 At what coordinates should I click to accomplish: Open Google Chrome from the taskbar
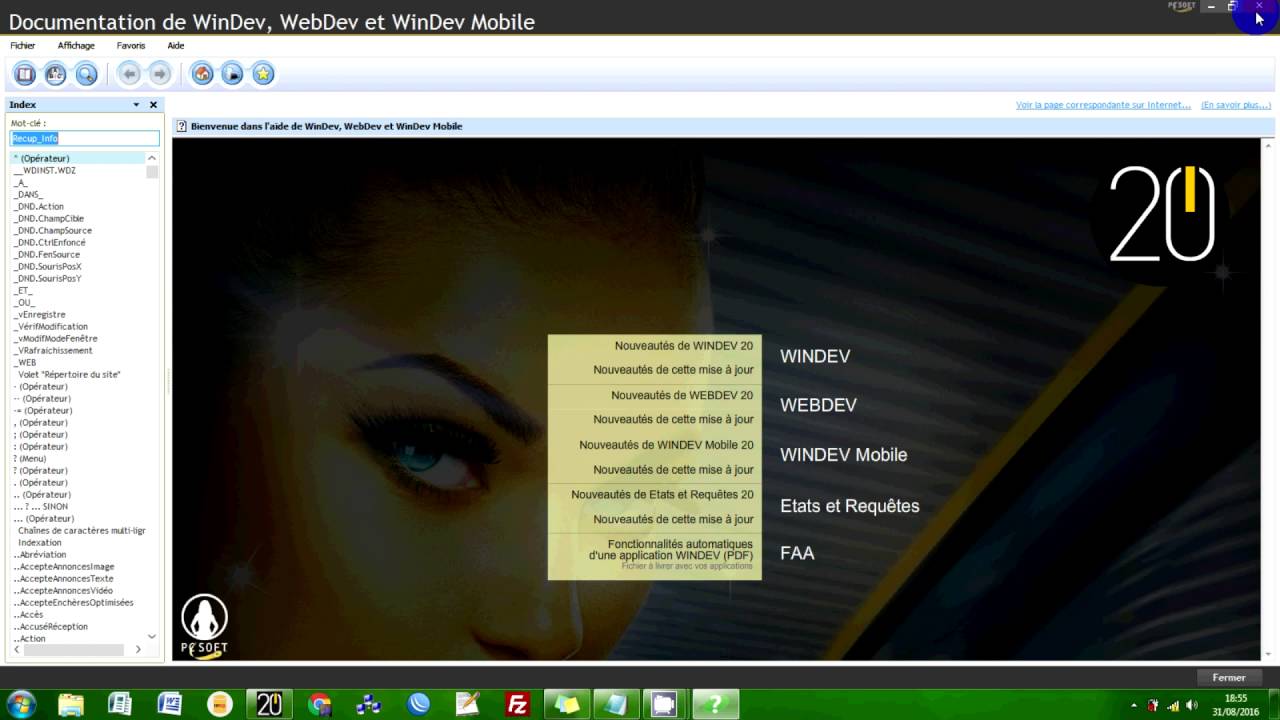click(320, 704)
